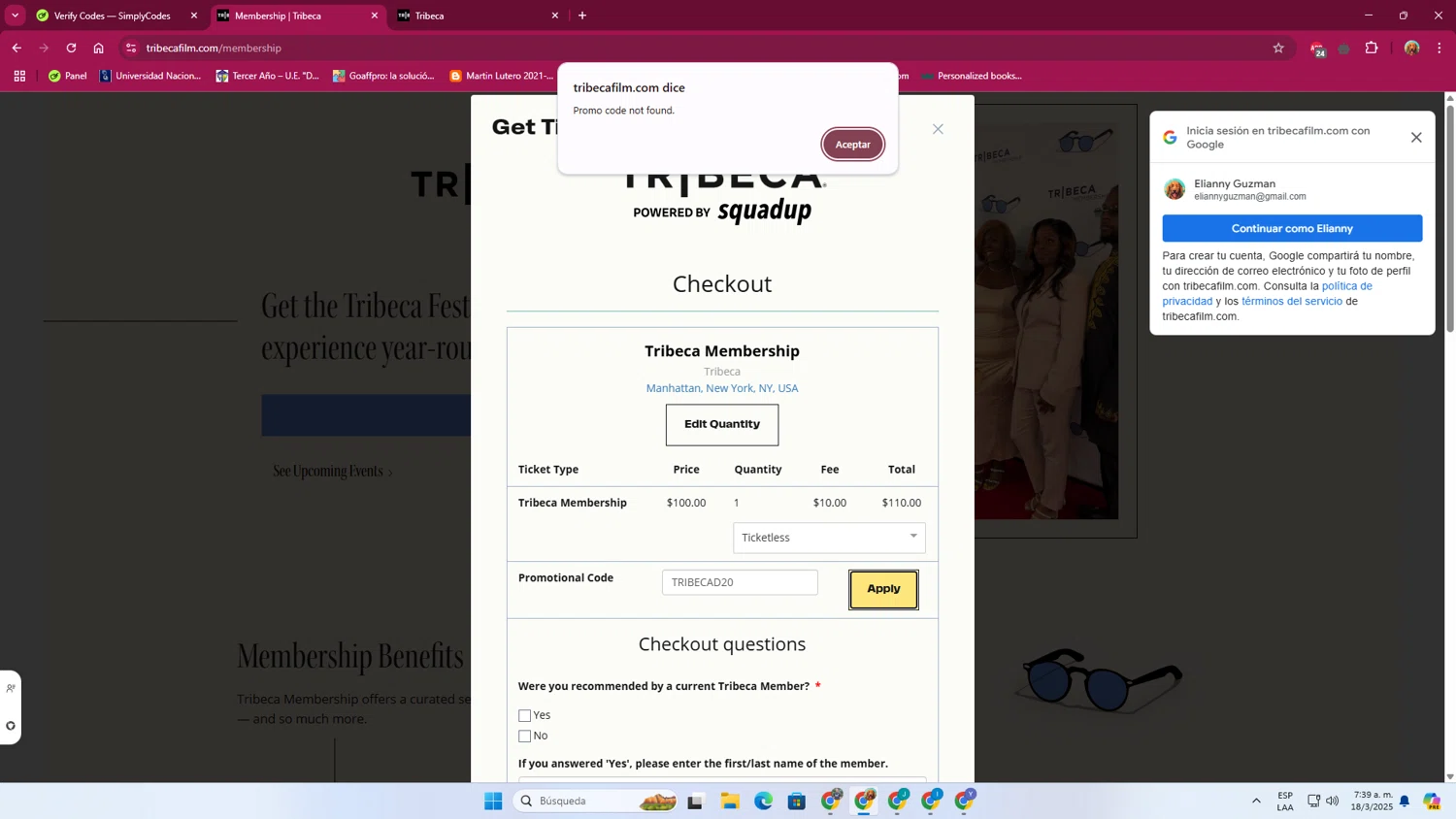Image resolution: width=1456 pixels, height=819 pixels.
Task: Open the Goaffpro bookmark
Action: (x=383, y=76)
